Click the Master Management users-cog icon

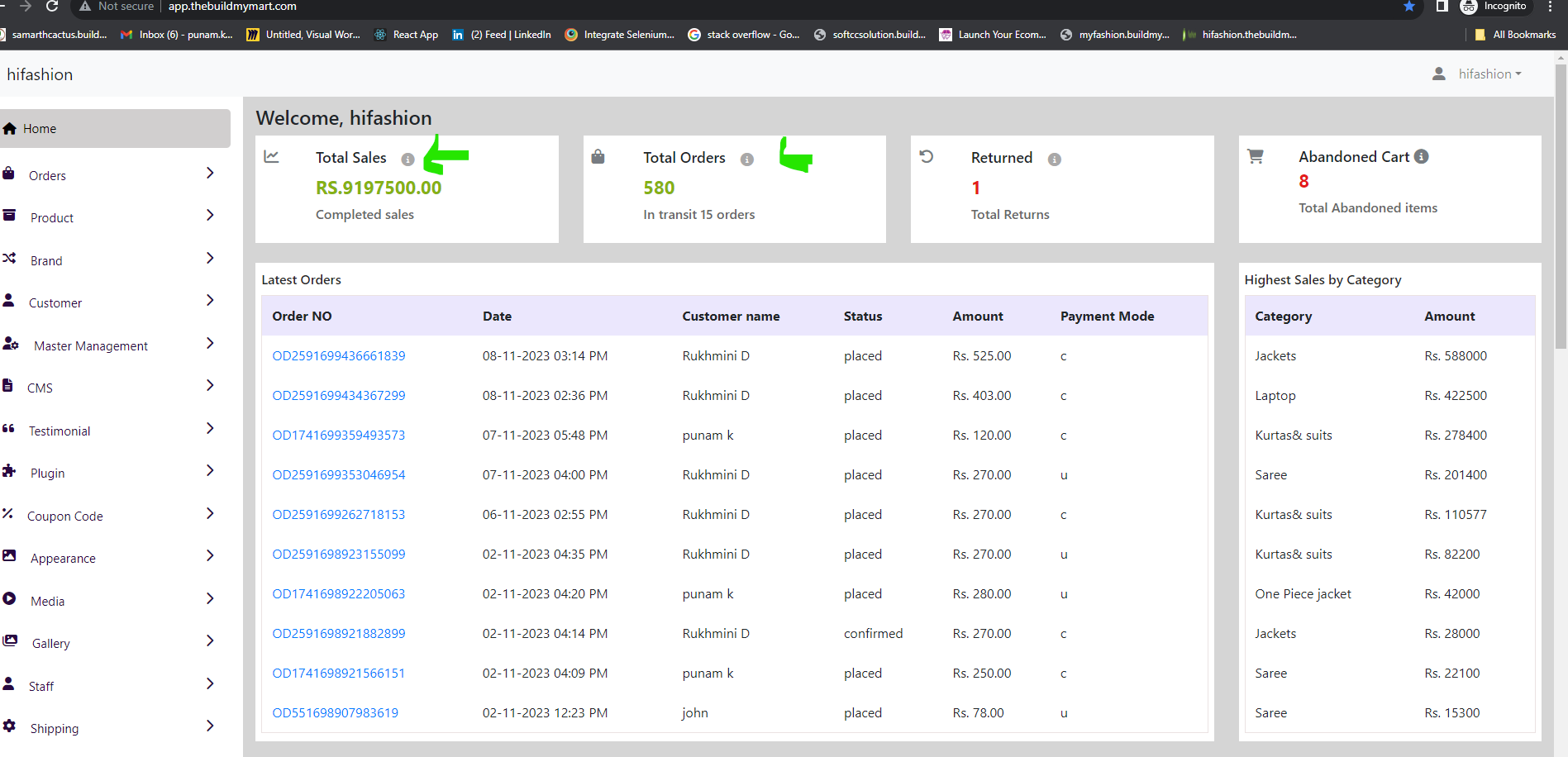point(11,343)
